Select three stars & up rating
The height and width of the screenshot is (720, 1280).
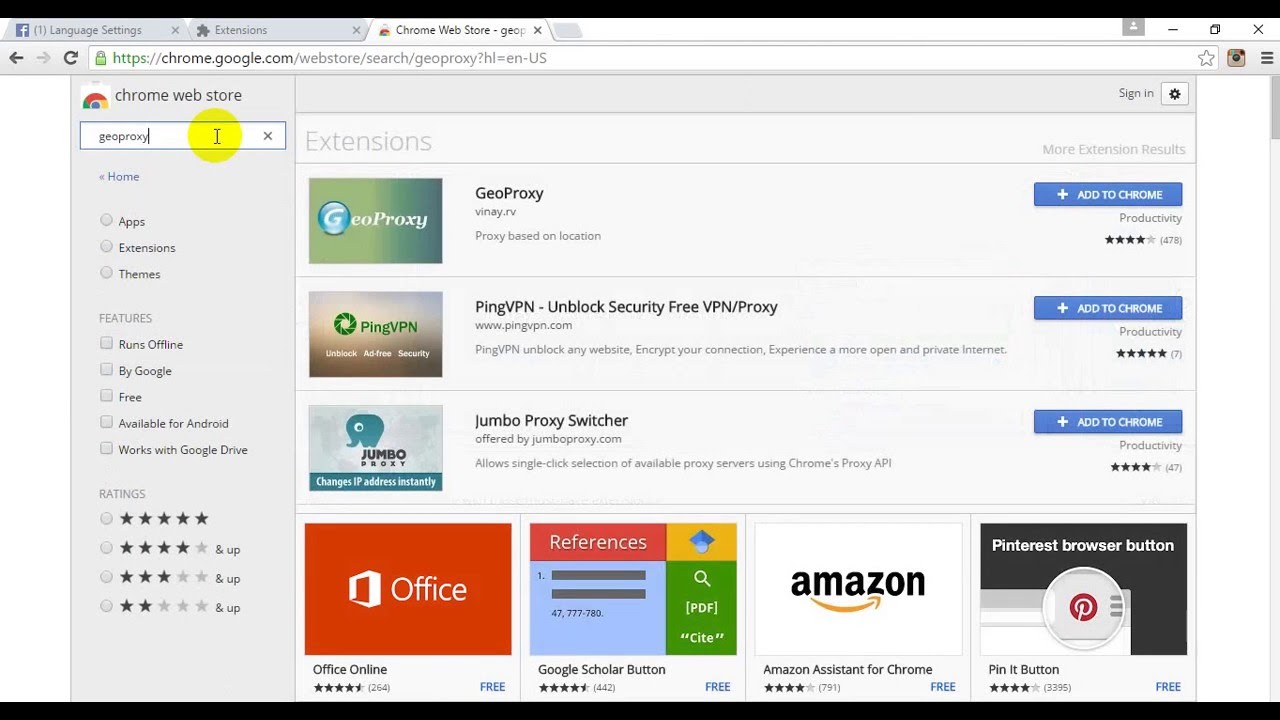[x=106, y=576]
